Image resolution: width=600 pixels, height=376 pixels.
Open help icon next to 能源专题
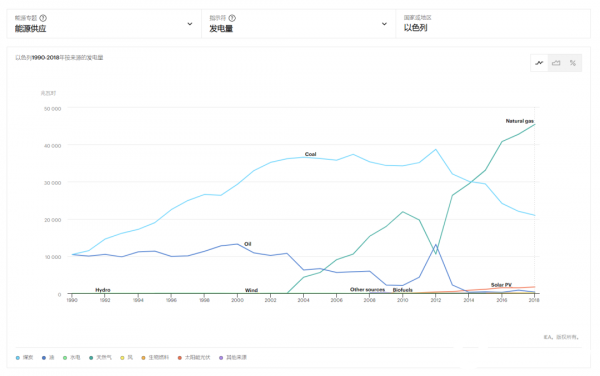click(43, 18)
